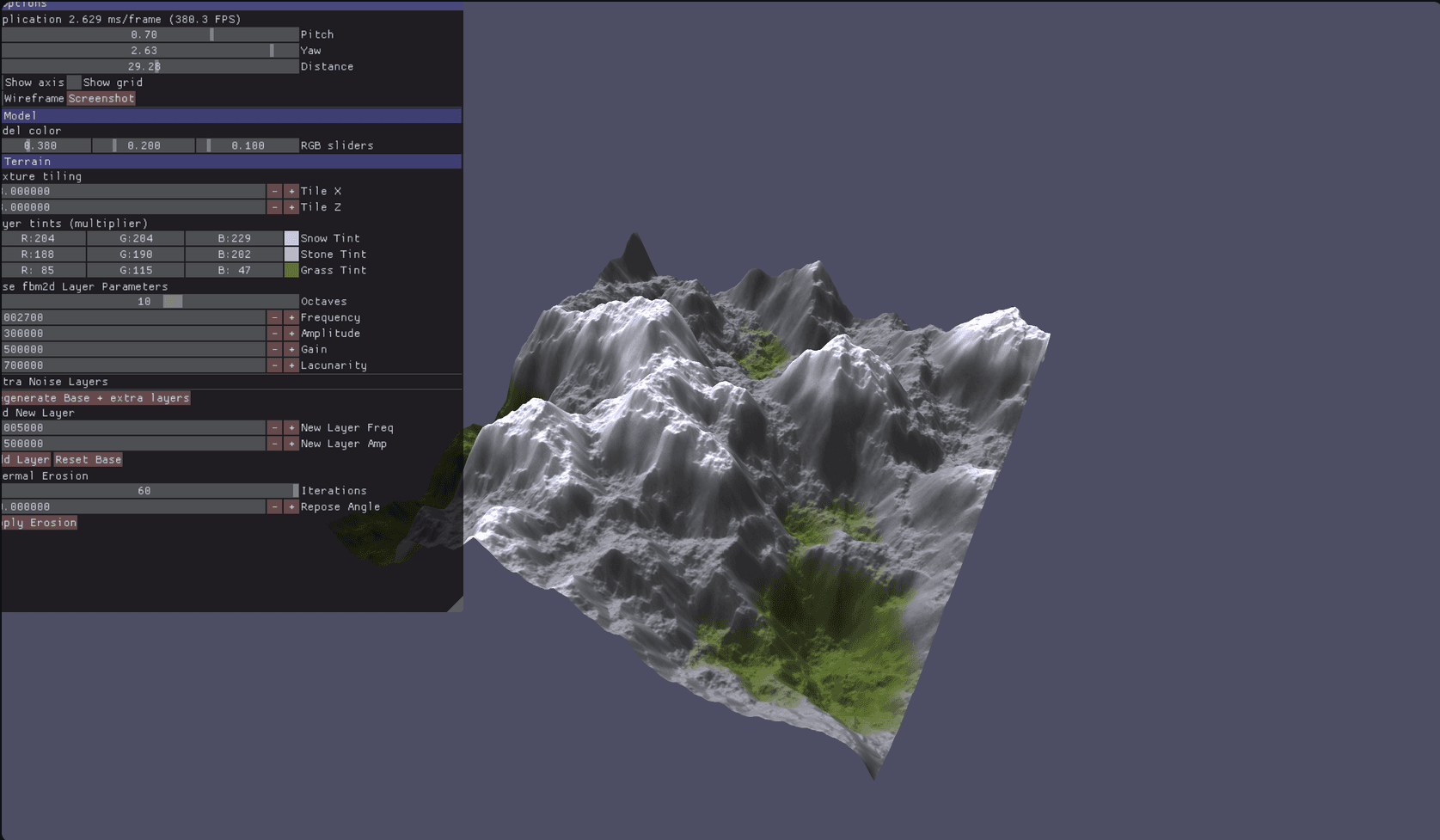Viewport: 1440px width, 840px height.
Task: Click model color green slider 0.200
Action: 144,145
